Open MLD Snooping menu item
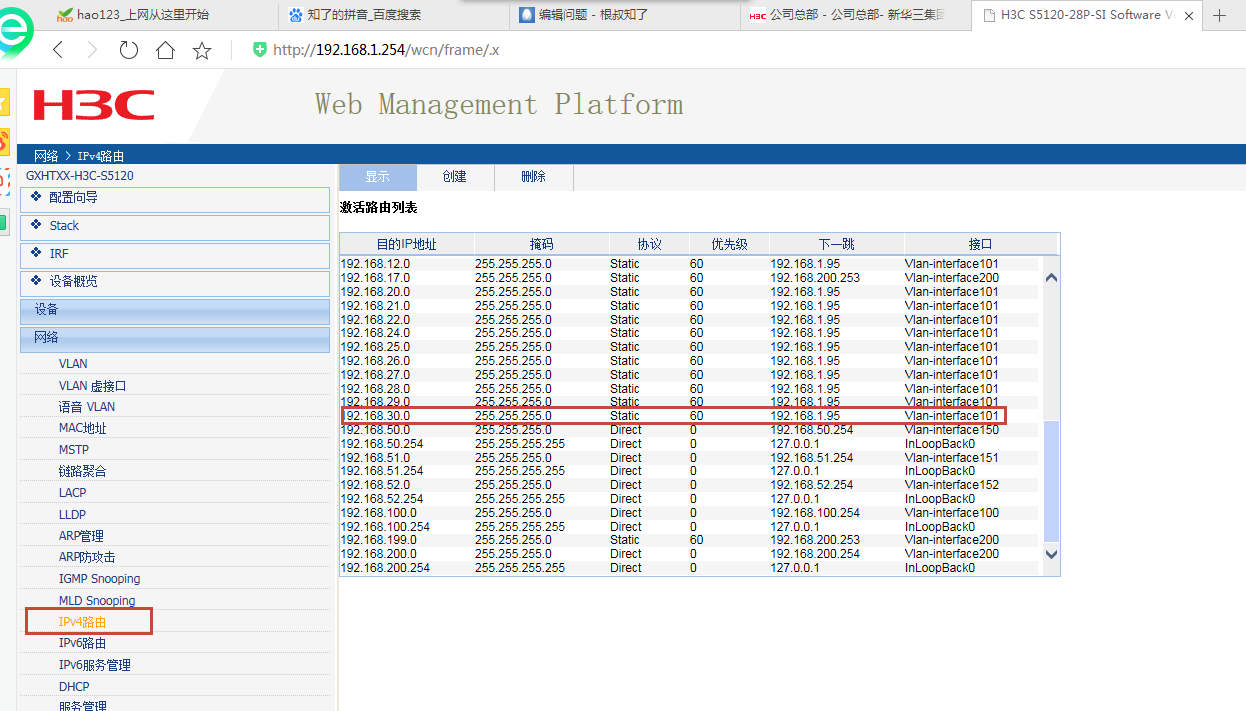 [97, 601]
